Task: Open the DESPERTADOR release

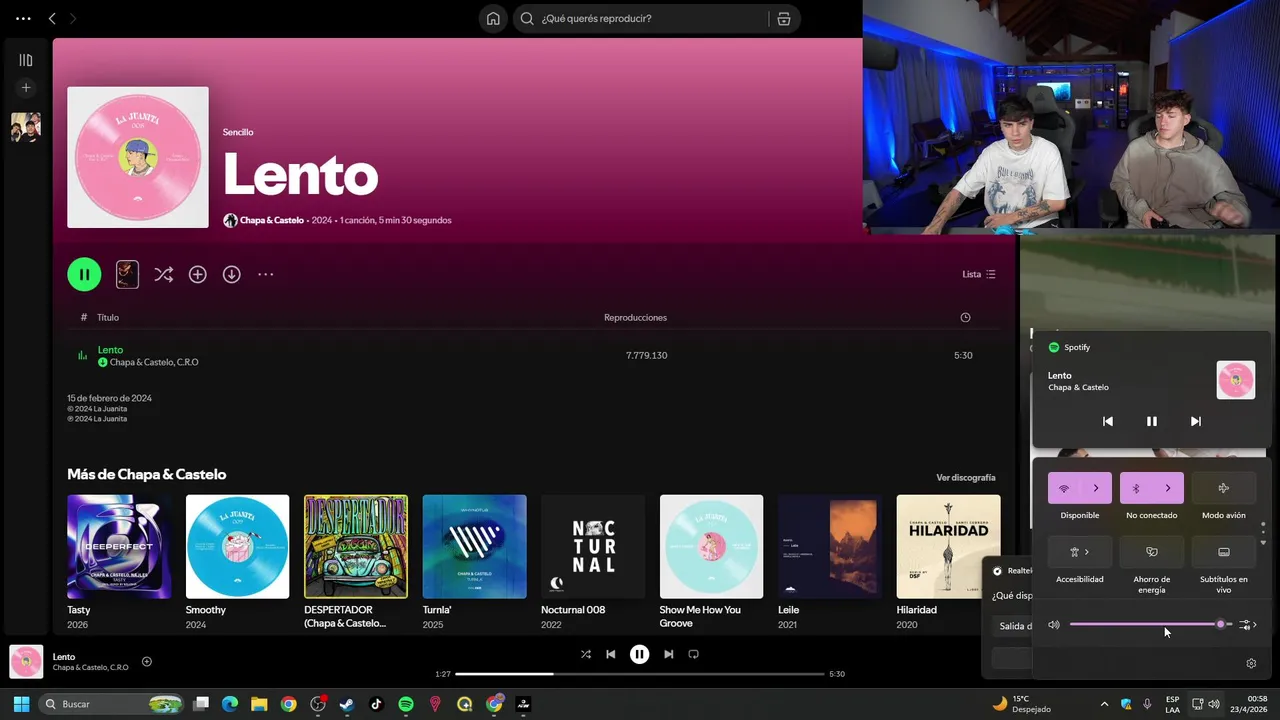Action: [x=356, y=562]
